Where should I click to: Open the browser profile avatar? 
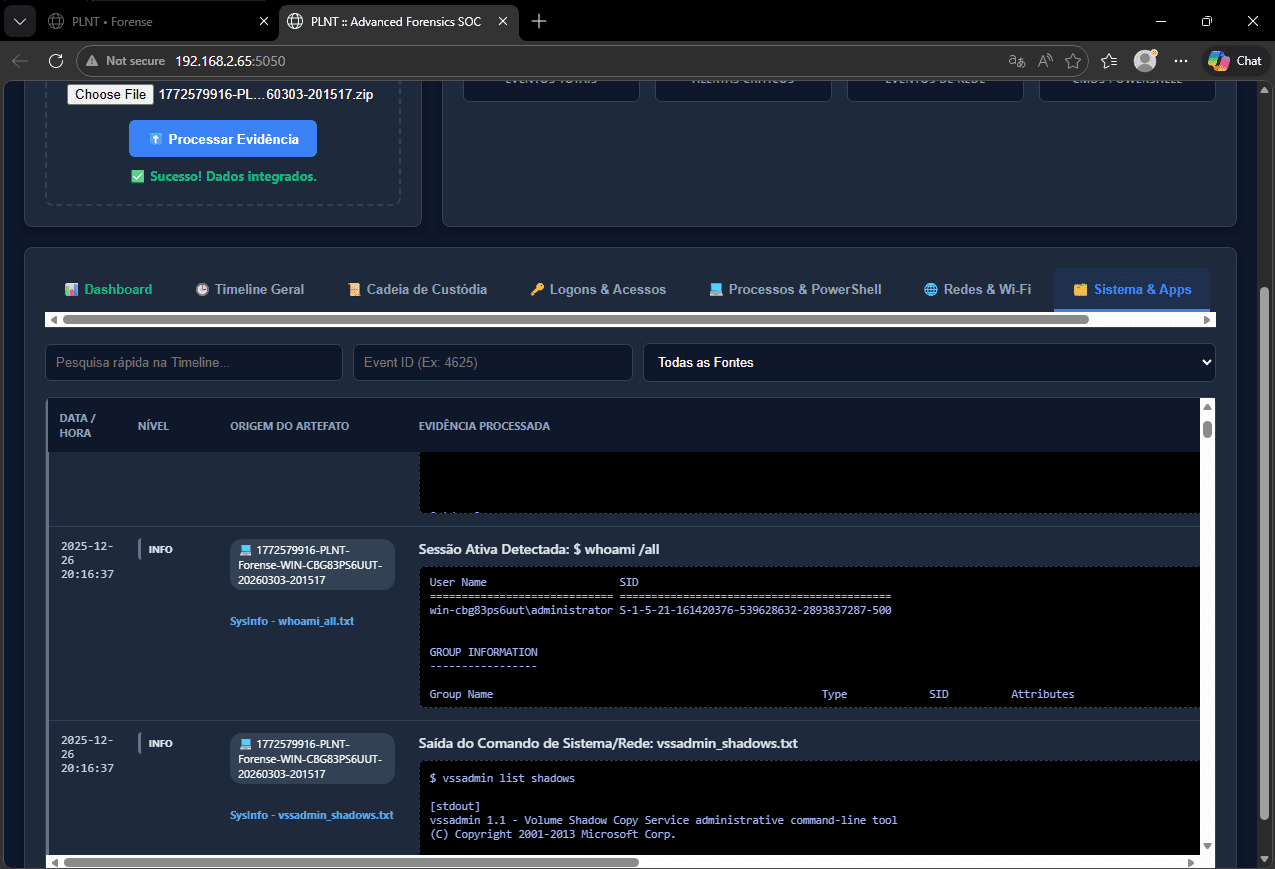[1144, 61]
